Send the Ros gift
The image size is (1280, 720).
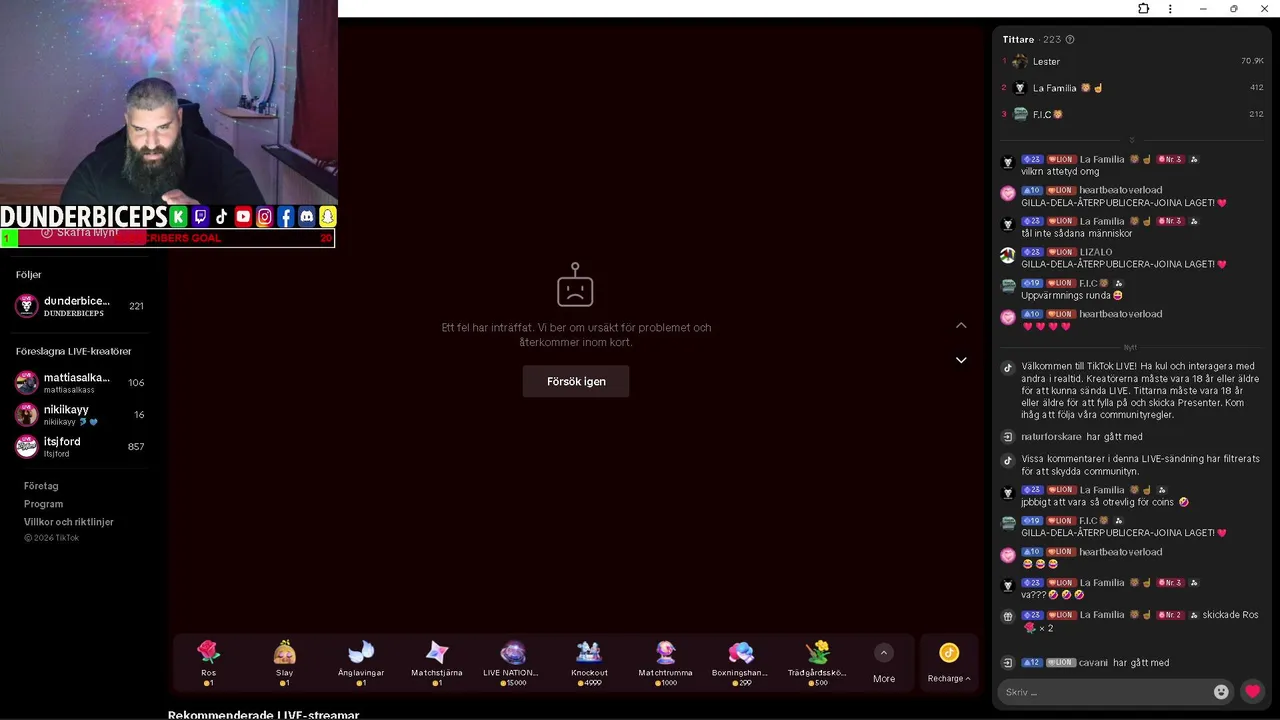pyautogui.click(x=208, y=662)
